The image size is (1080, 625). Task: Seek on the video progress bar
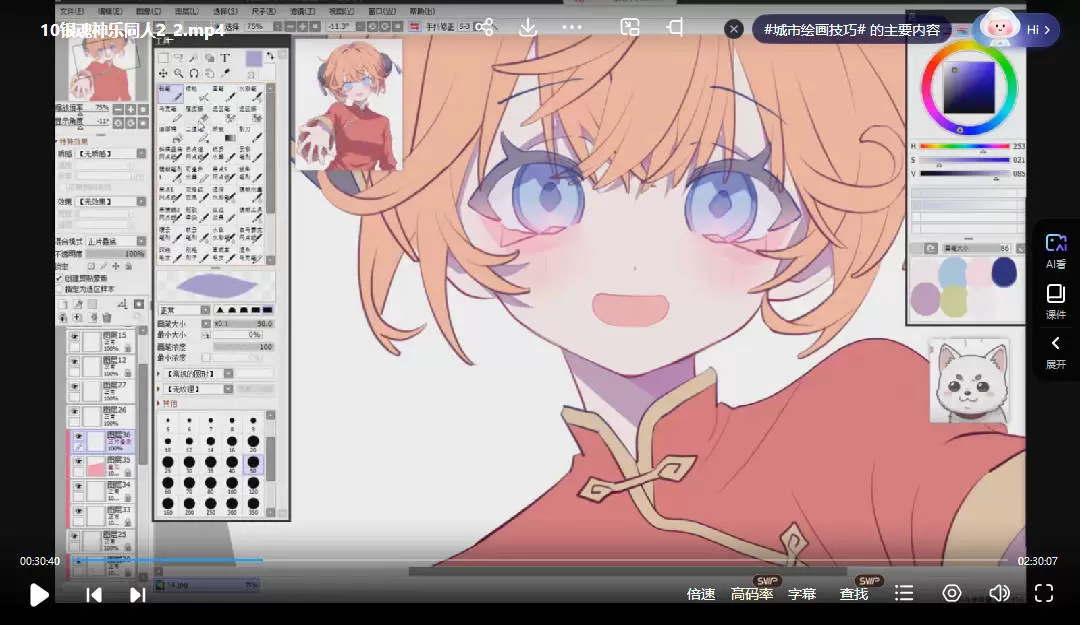click(540, 561)
